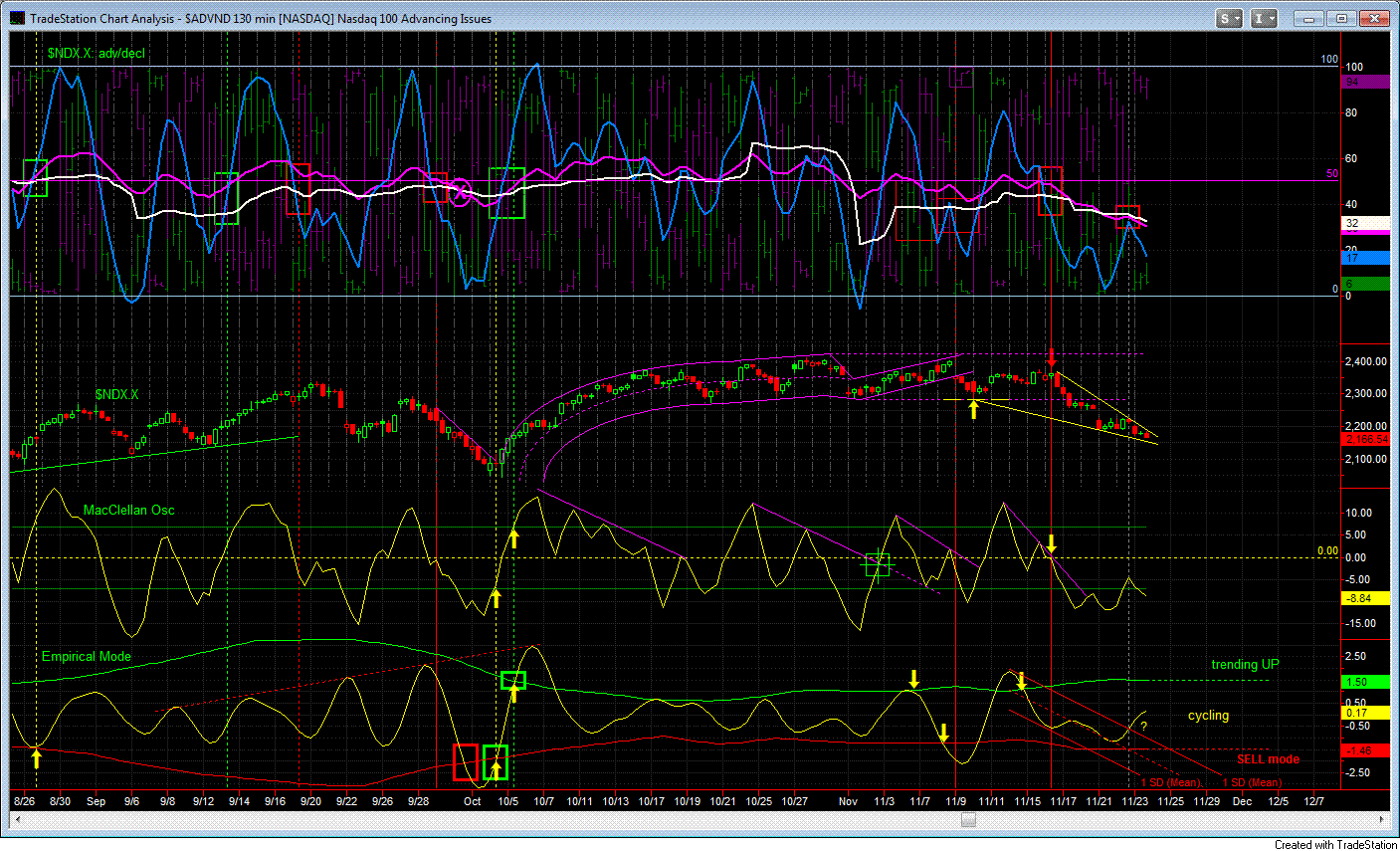Select the '$NDX.X' price chart label
1400x851 pixels.
pyautogui.click(x=116, y=395)
